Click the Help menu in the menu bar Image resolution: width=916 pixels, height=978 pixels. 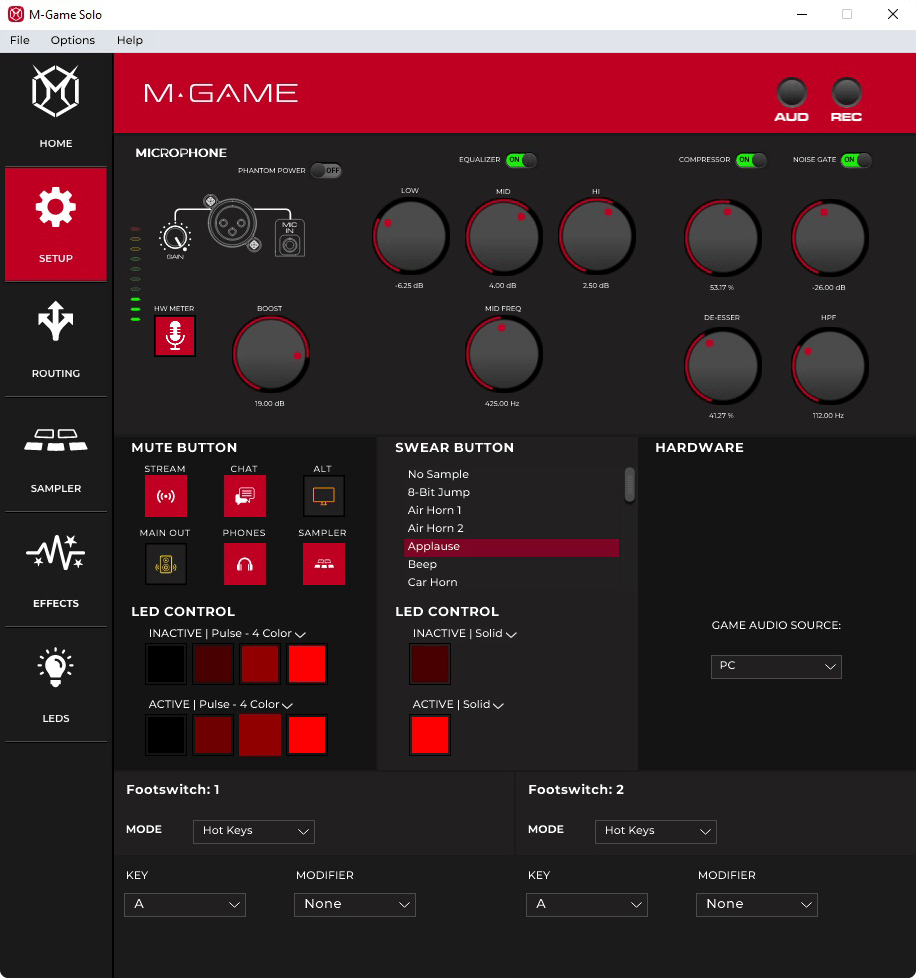click(129, 40)
